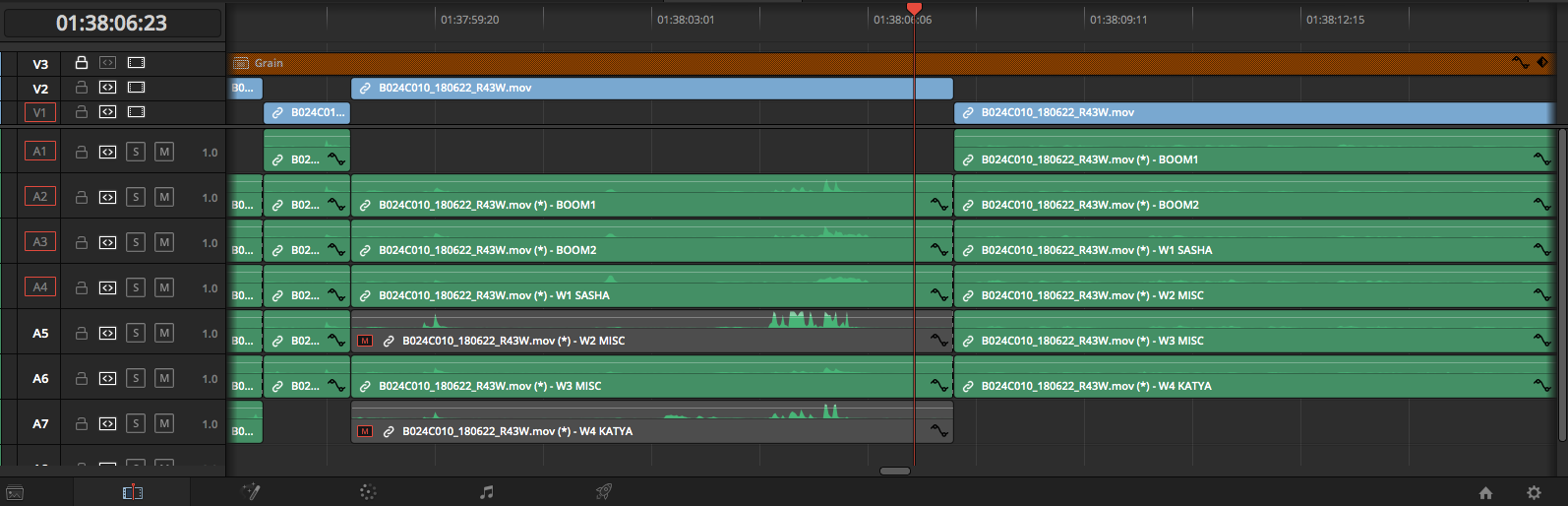
Task: Open the Fairlight music note page icon
Action: tap(486, 492)
